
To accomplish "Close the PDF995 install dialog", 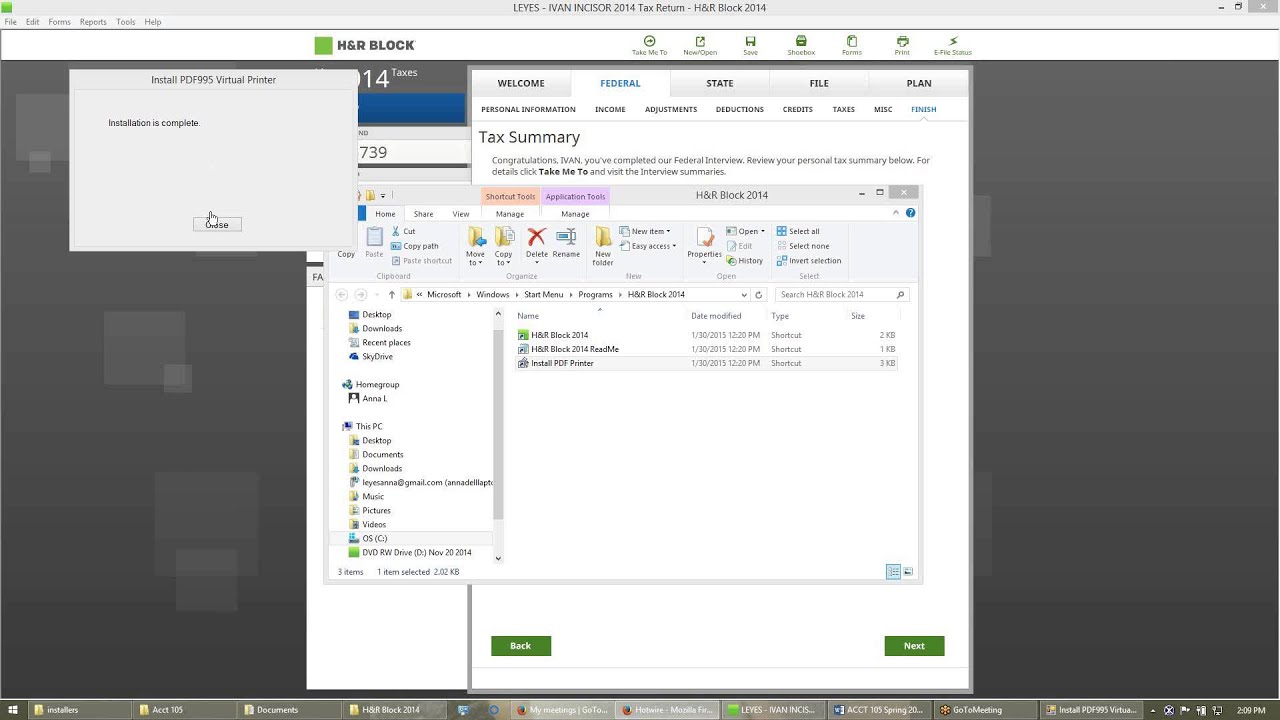I will point(217,224).
